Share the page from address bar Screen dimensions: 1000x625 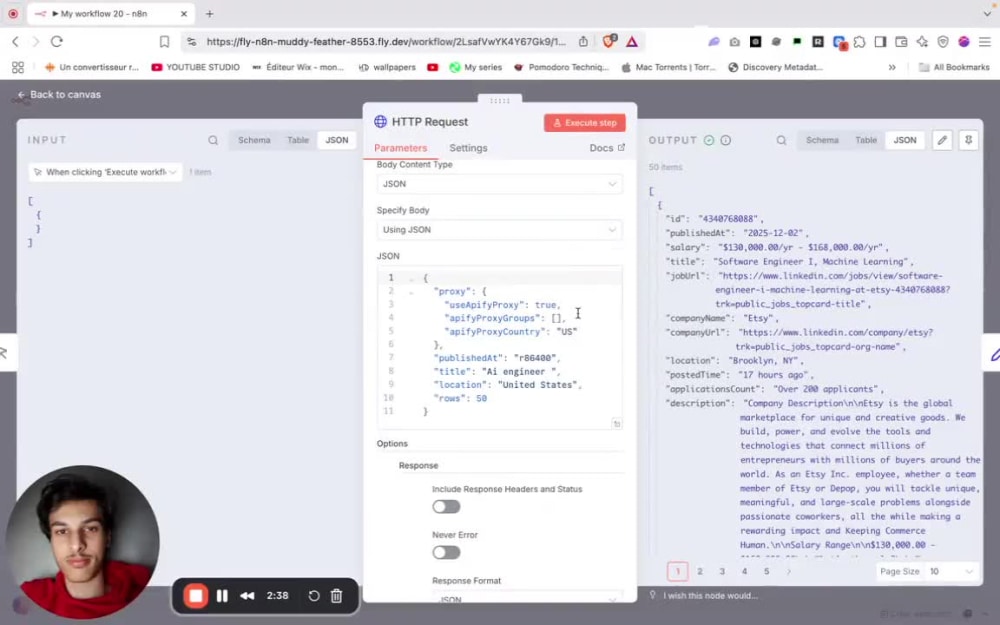click(x=583, y=41)
